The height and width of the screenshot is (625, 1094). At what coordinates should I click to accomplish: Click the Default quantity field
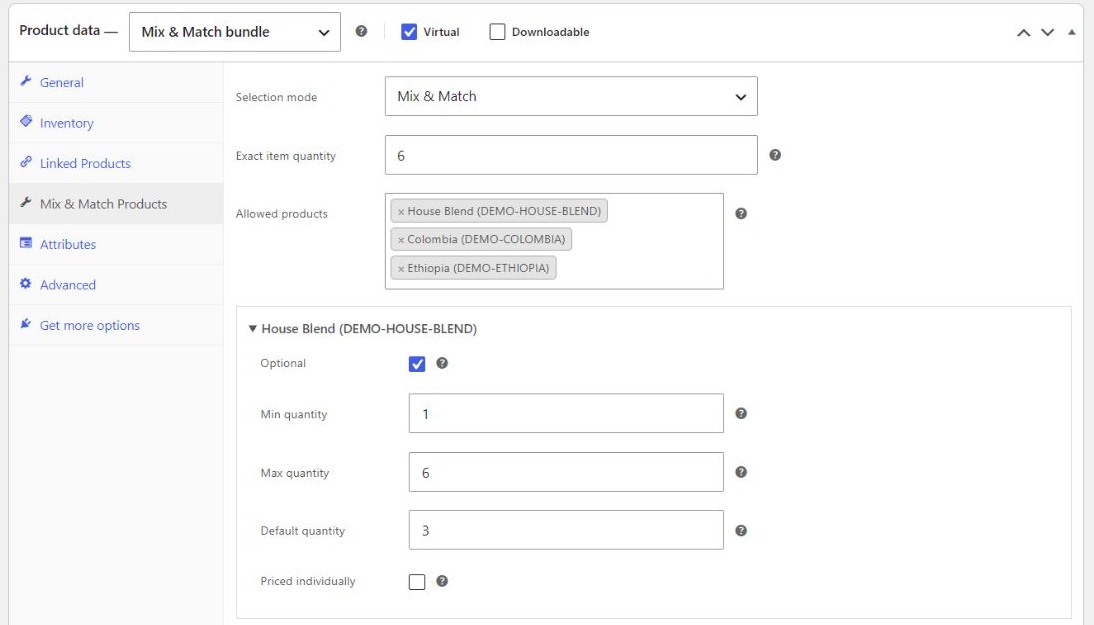click(x=566, y=530)
